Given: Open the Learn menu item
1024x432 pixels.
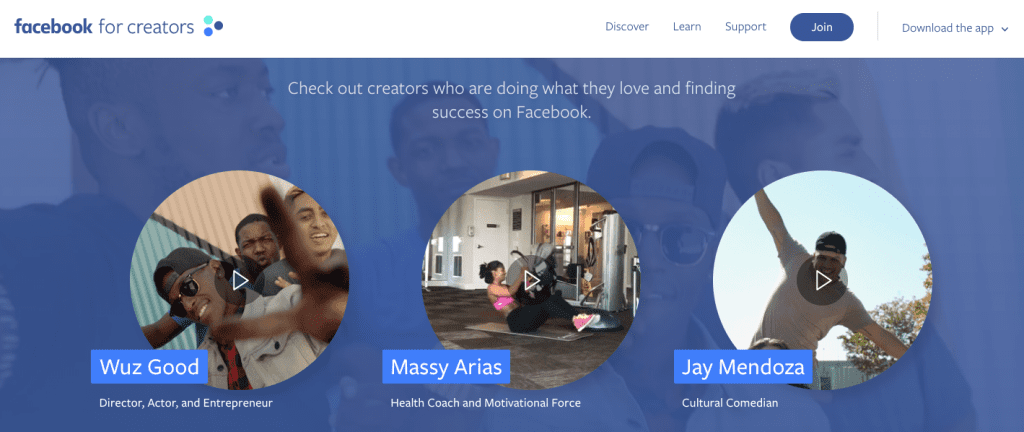Looking at the screenshot, I should coord(687,27).
